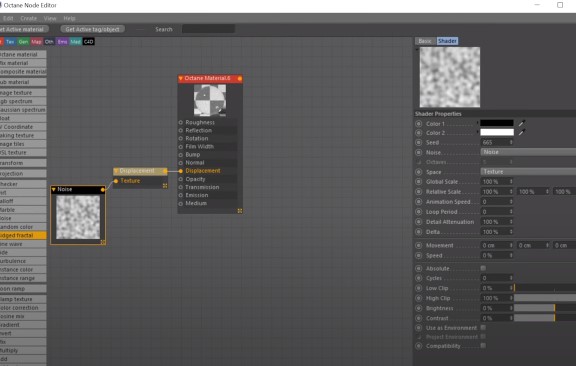576x366 pixels.
Task: Switch to the Basic tab
Action: [425, 41]
